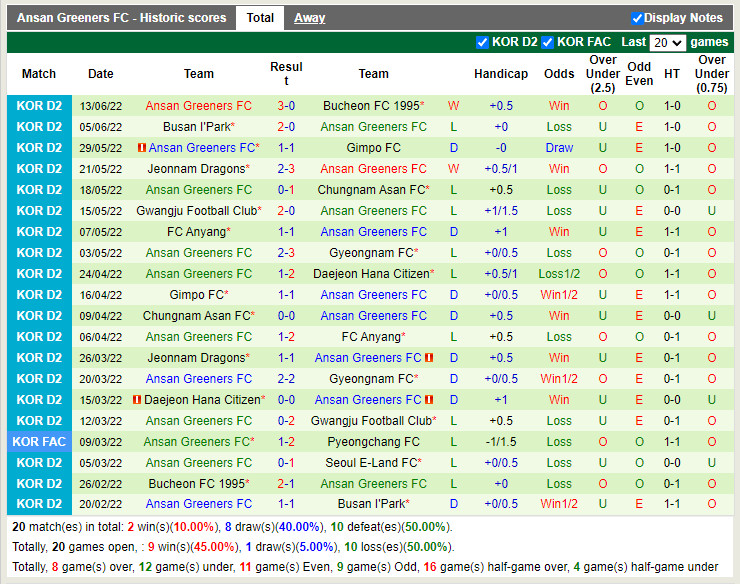Click Ansan Greeners FC Historic scores title
The height and width of the screenshot is (584, 740).
122,18
